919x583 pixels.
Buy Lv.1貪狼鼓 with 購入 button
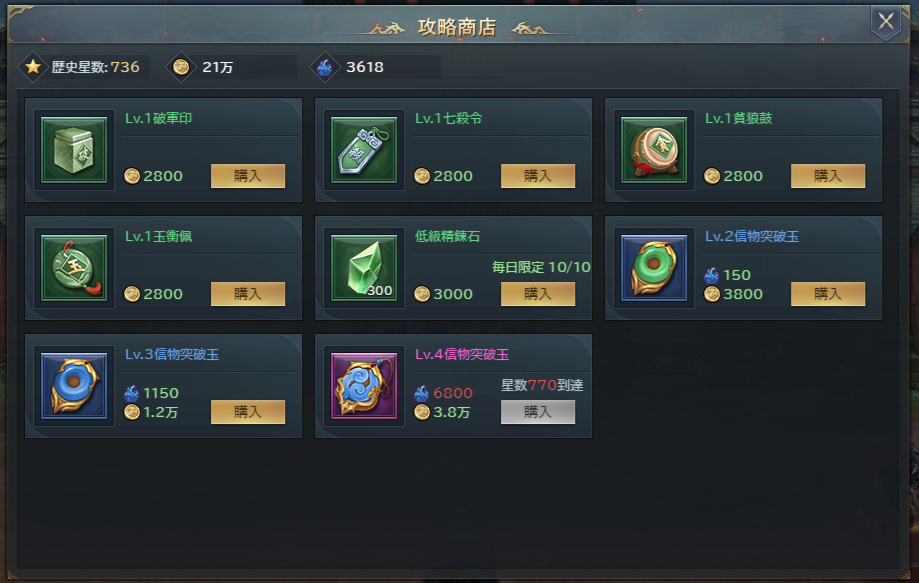[828, 176]
